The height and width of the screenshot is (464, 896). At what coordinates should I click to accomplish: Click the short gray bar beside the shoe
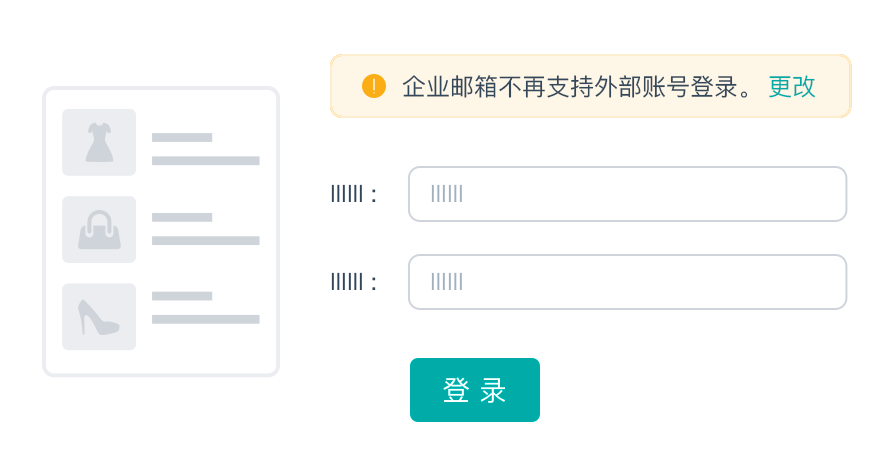coord(182,296)
